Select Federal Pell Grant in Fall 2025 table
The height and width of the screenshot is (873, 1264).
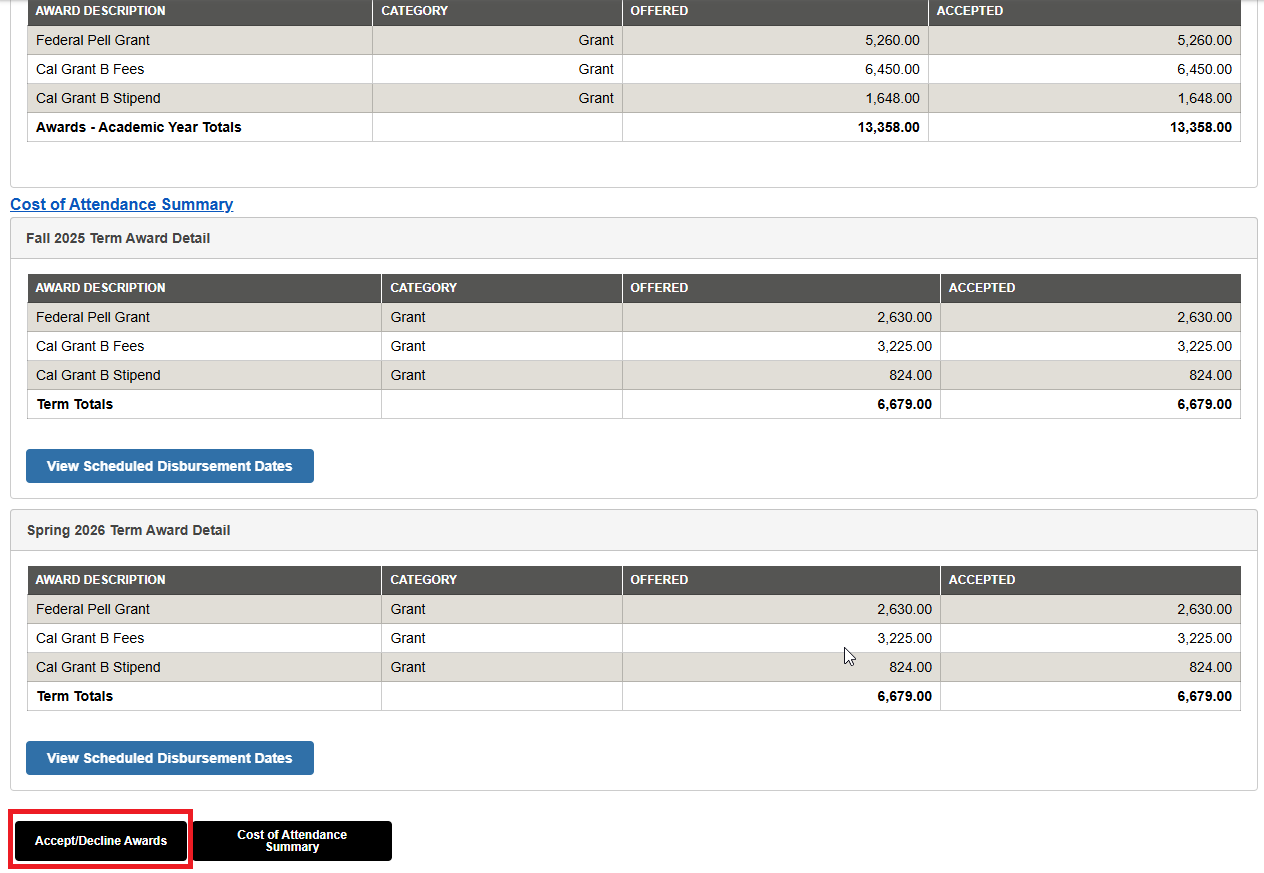click(93, 317)
